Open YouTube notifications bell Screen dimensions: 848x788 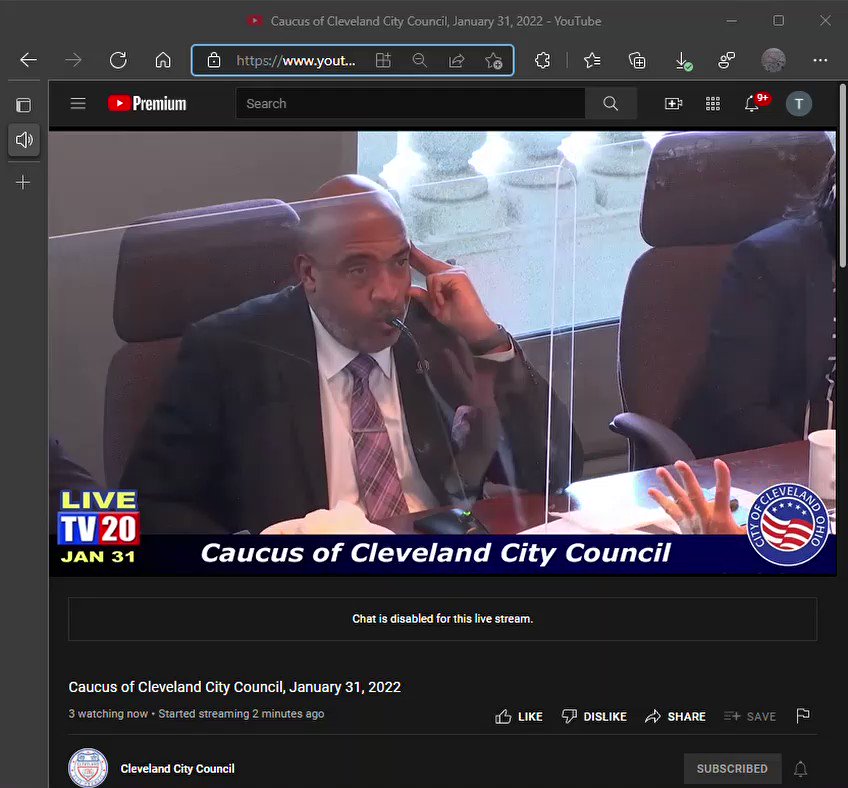(x=752, y=103)
